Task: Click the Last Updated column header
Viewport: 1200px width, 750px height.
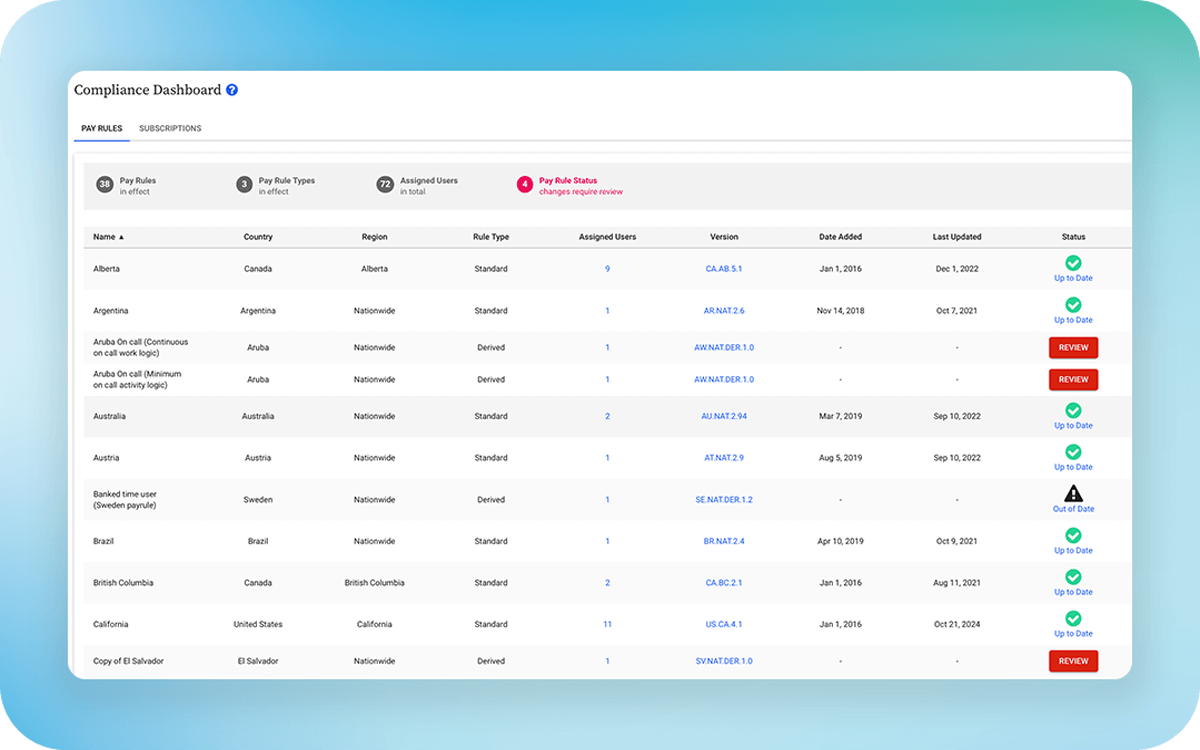Action: coord(957,237)
